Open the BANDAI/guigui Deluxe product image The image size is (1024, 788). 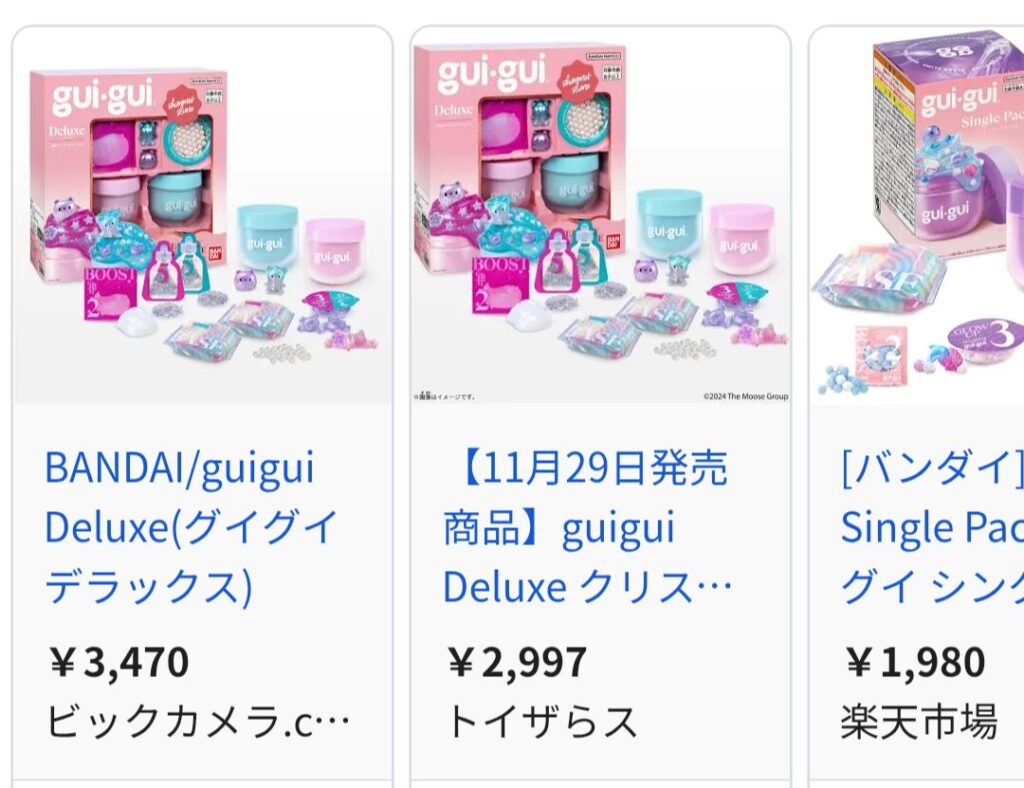pos(203,215)
